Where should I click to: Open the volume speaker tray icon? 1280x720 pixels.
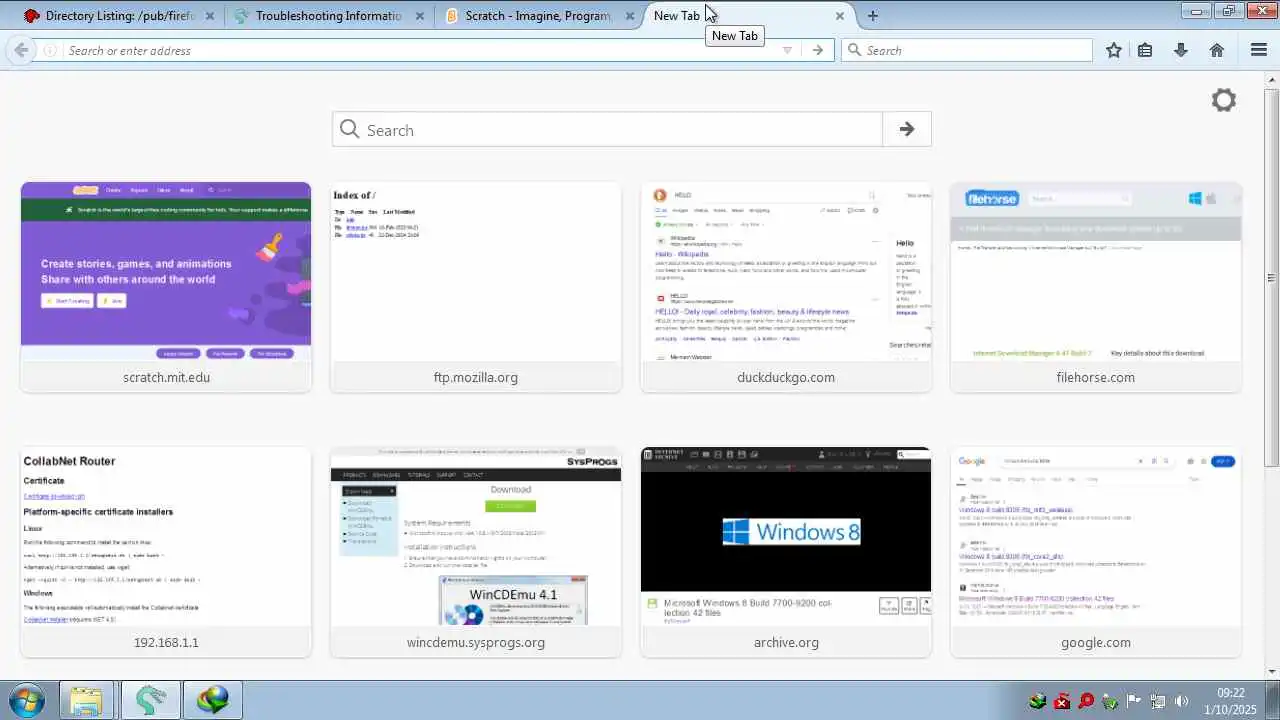point(1182,701)
